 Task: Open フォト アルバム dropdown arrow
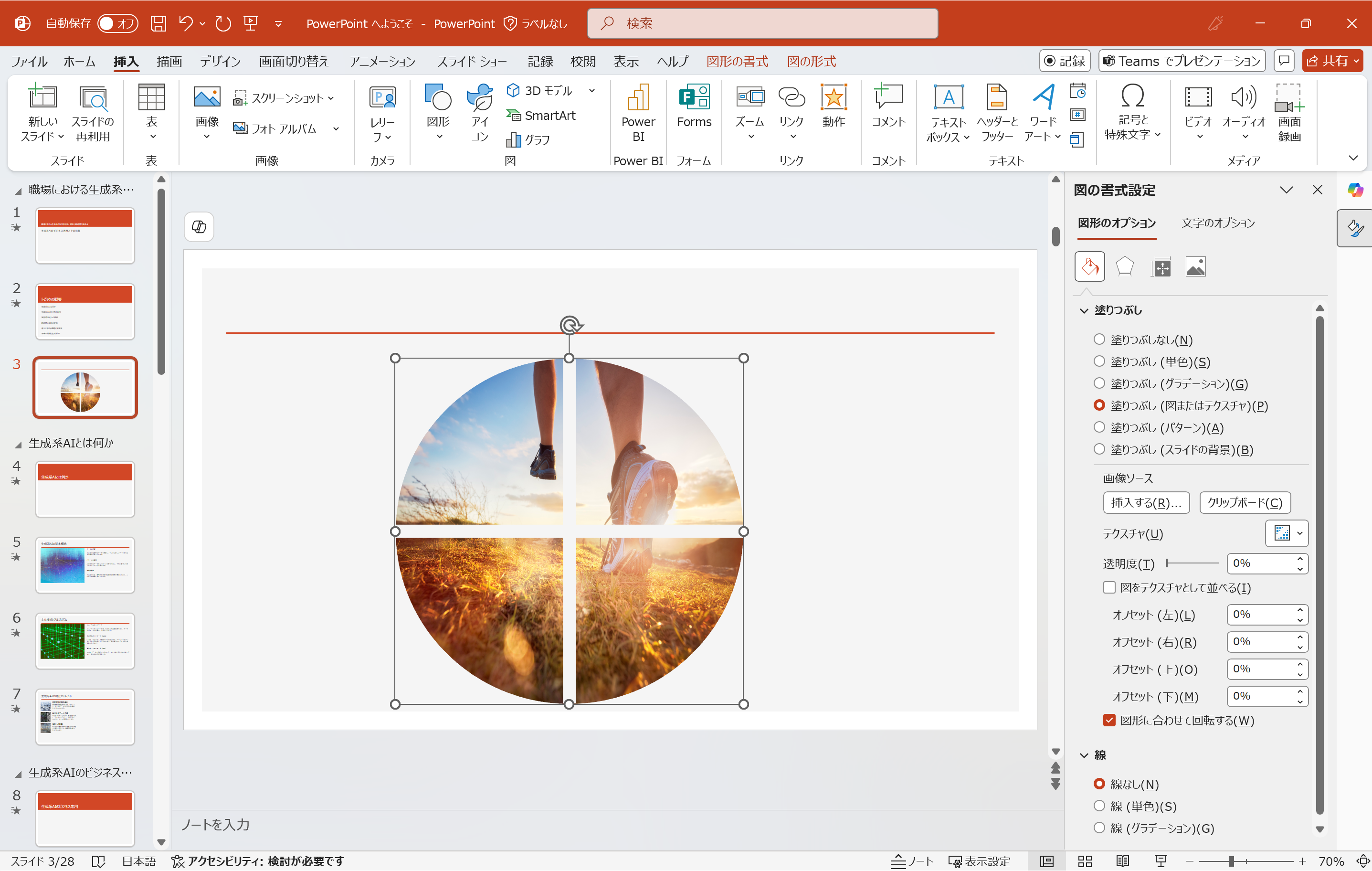pyautogui.click(x=336, y=129)
